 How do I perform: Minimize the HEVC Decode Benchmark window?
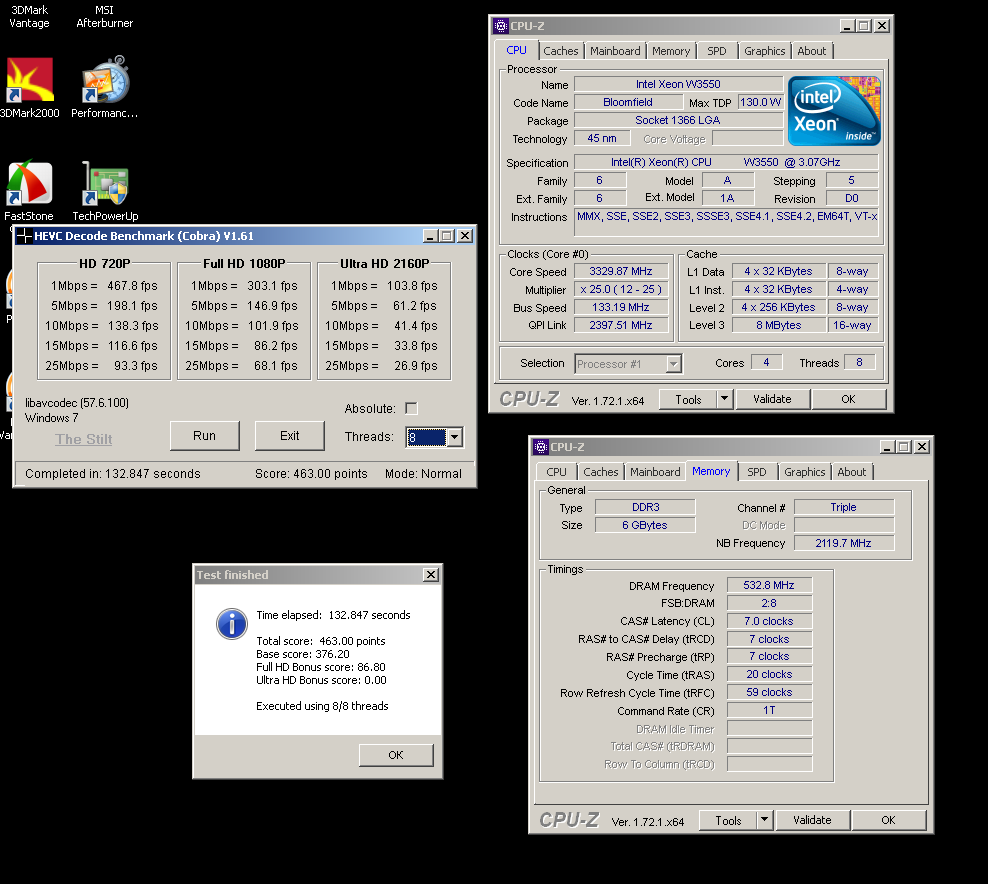430,236
